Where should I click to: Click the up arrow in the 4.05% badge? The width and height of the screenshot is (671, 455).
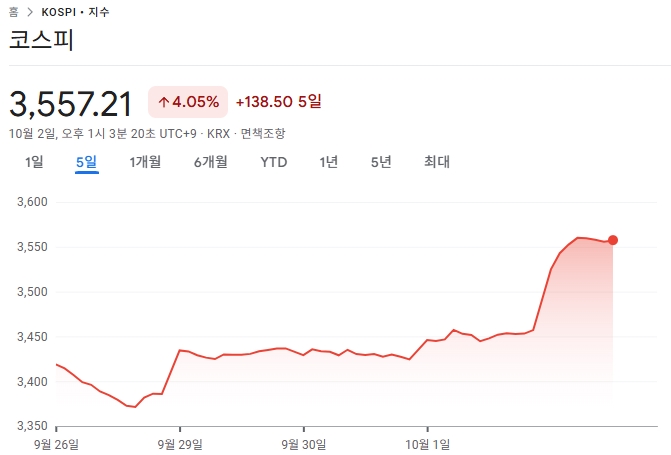(164, 102)
